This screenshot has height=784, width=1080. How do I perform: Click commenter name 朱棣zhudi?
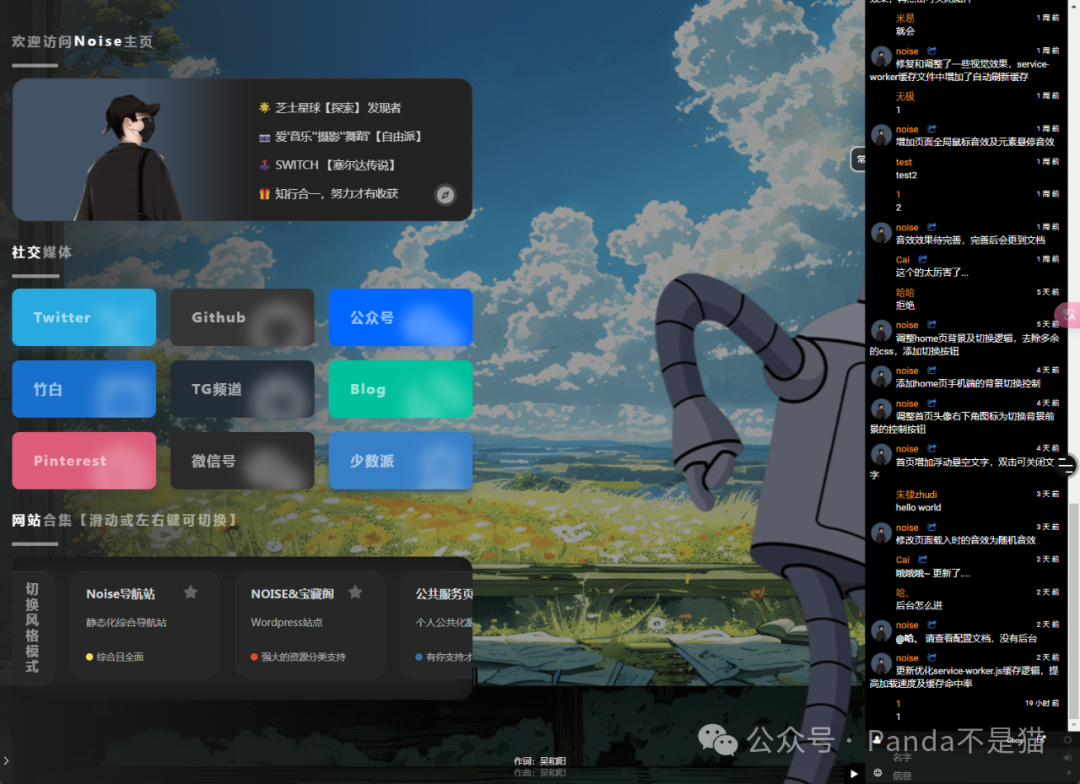tap(916, 495)
